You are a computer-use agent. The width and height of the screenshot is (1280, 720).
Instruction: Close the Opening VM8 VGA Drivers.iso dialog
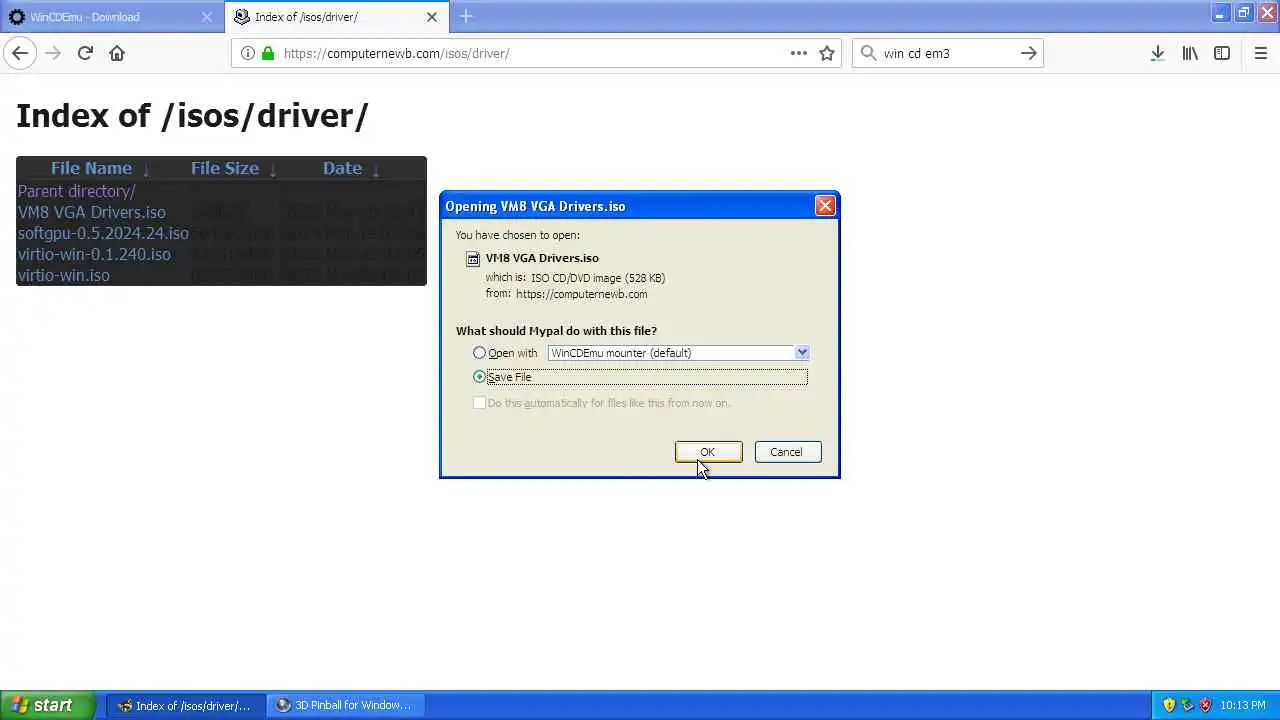(825, 205)
